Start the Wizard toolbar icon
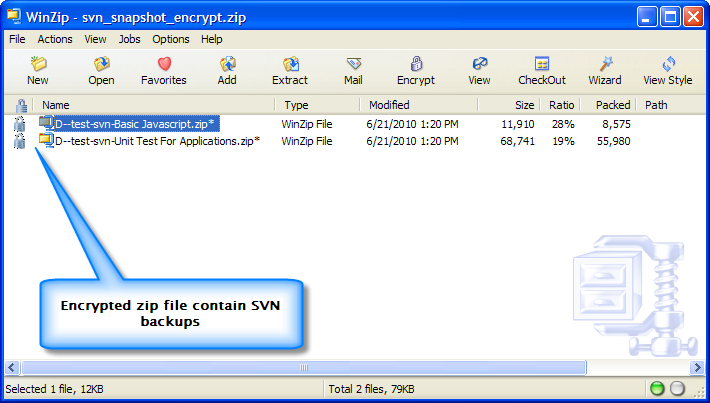The height and width of the screenshot is (403, 710). (x=605, y=64)
